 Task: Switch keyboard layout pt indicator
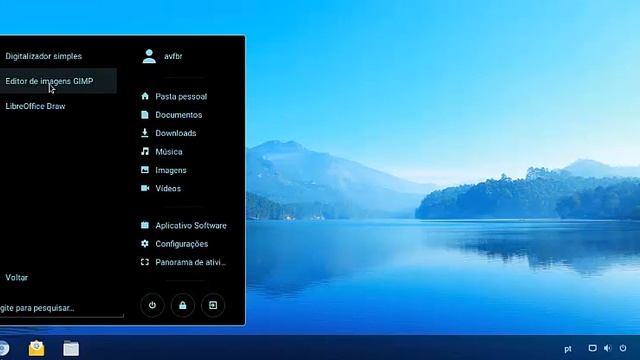pos(568,349)
